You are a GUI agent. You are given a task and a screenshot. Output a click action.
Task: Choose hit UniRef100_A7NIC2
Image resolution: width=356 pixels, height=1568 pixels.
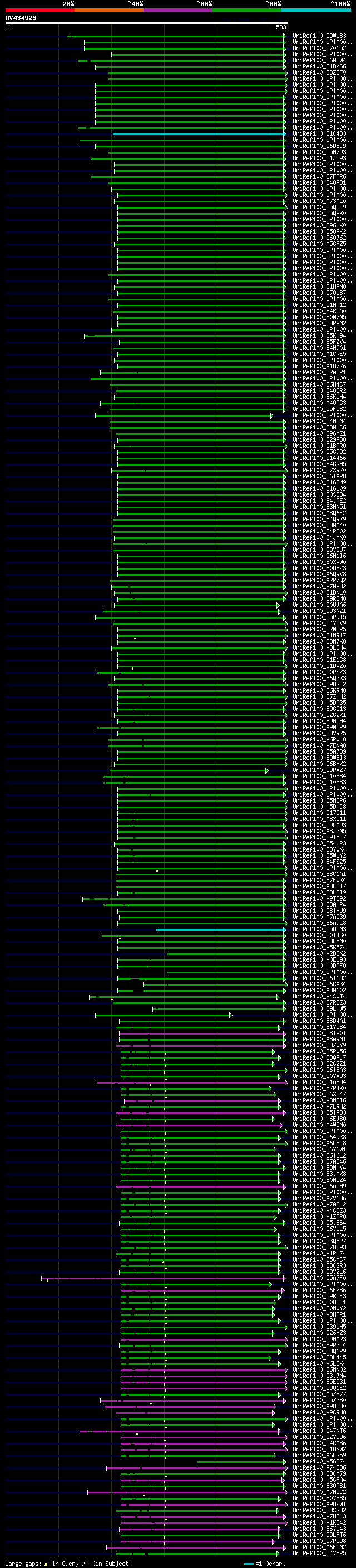pos(319,1492)
